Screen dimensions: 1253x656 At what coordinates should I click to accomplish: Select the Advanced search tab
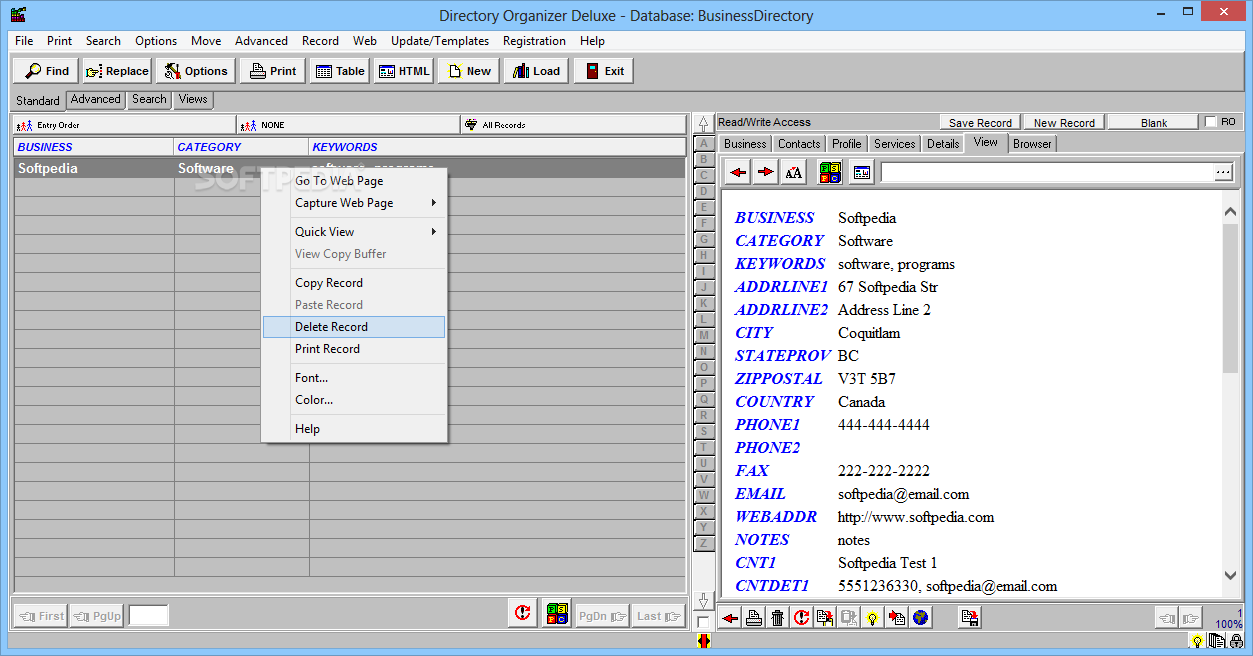pyautogui.click(x=96, y=99)
